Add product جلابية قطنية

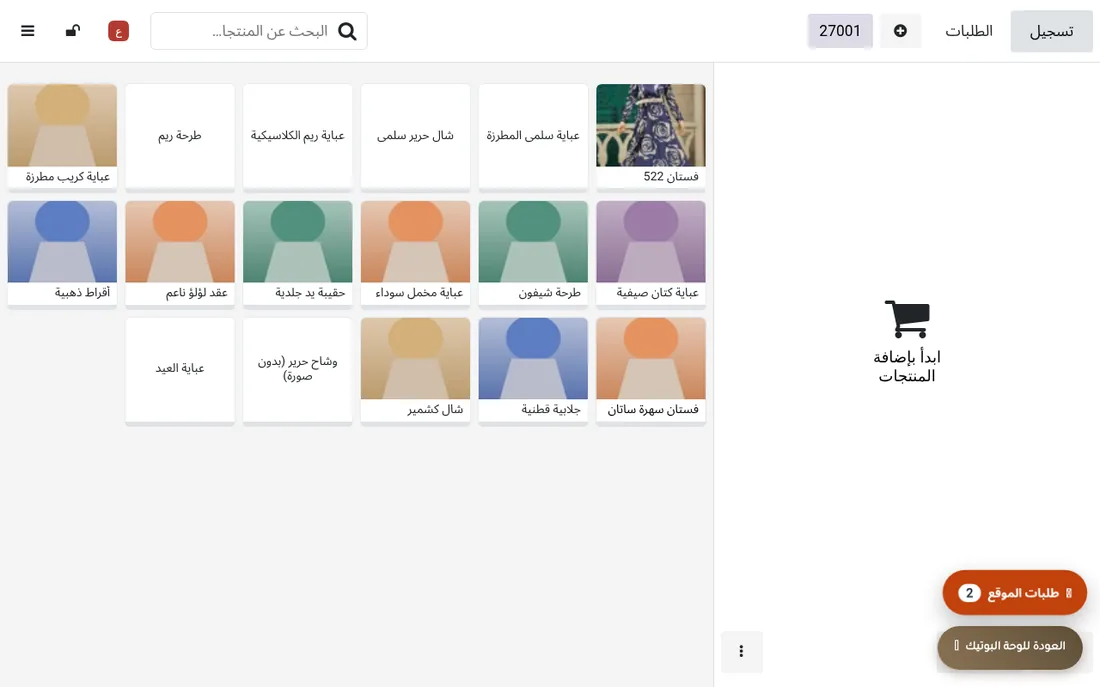pos(533,371)
